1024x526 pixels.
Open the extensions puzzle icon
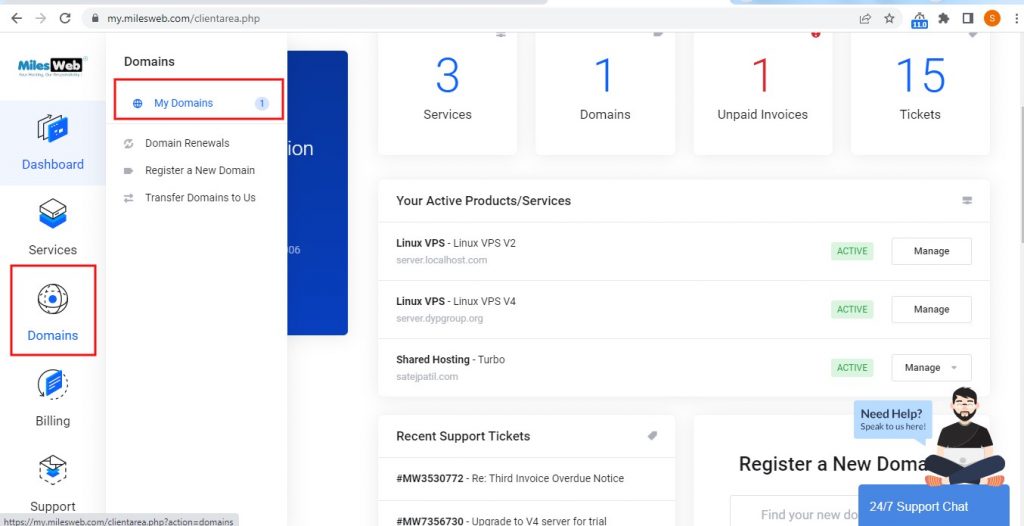[x=944, y=18]
